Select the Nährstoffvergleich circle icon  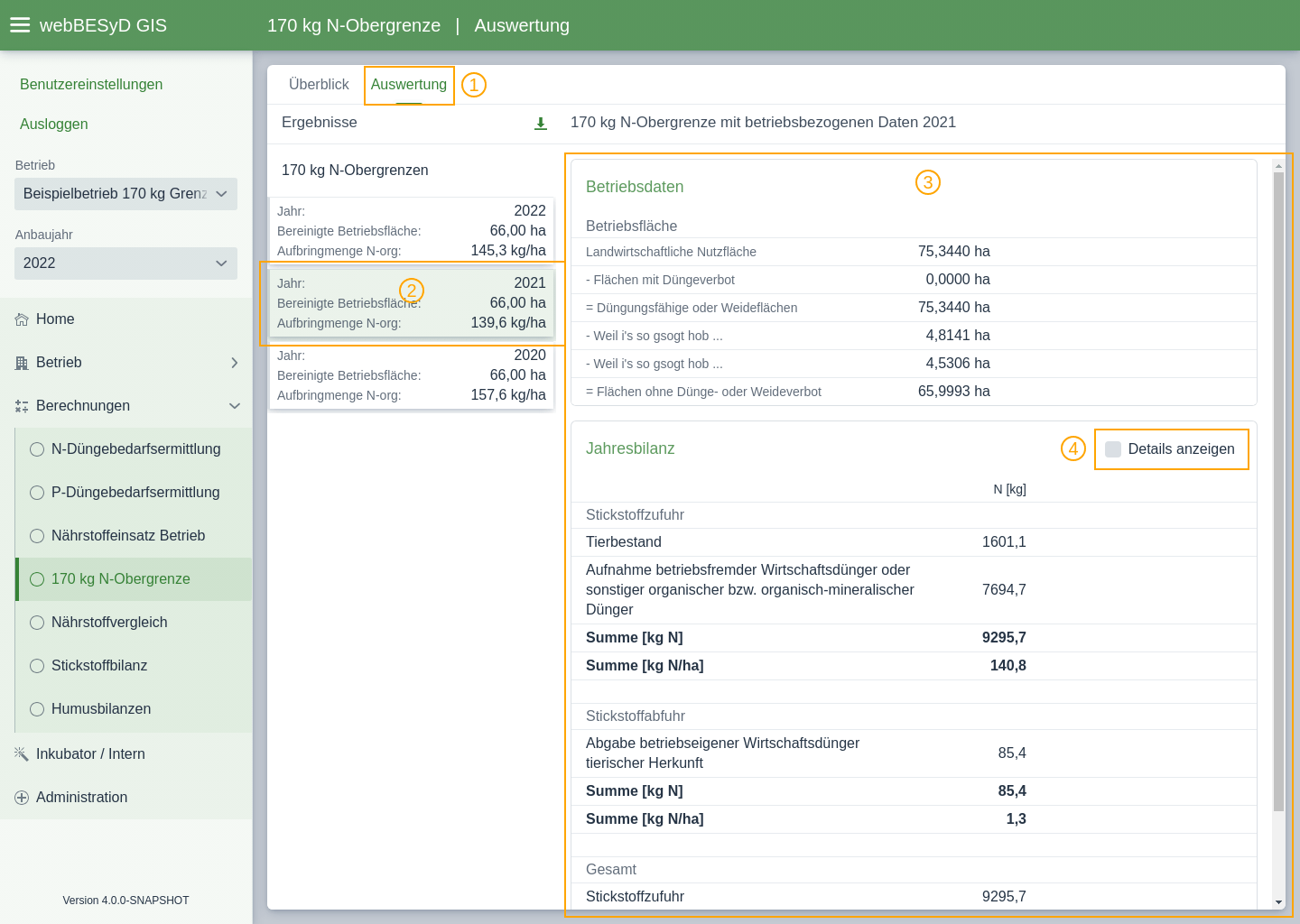[x=37, y=623]
